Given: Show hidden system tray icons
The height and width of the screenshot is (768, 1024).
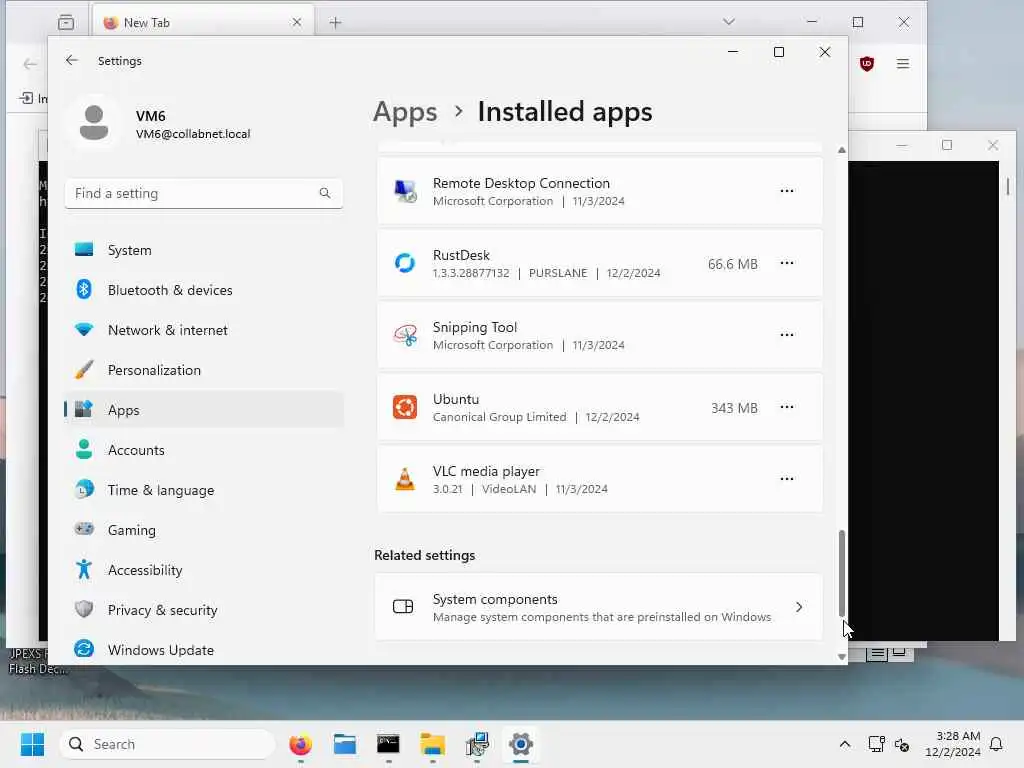Looking at the screenshot, I should pos(844,744).
